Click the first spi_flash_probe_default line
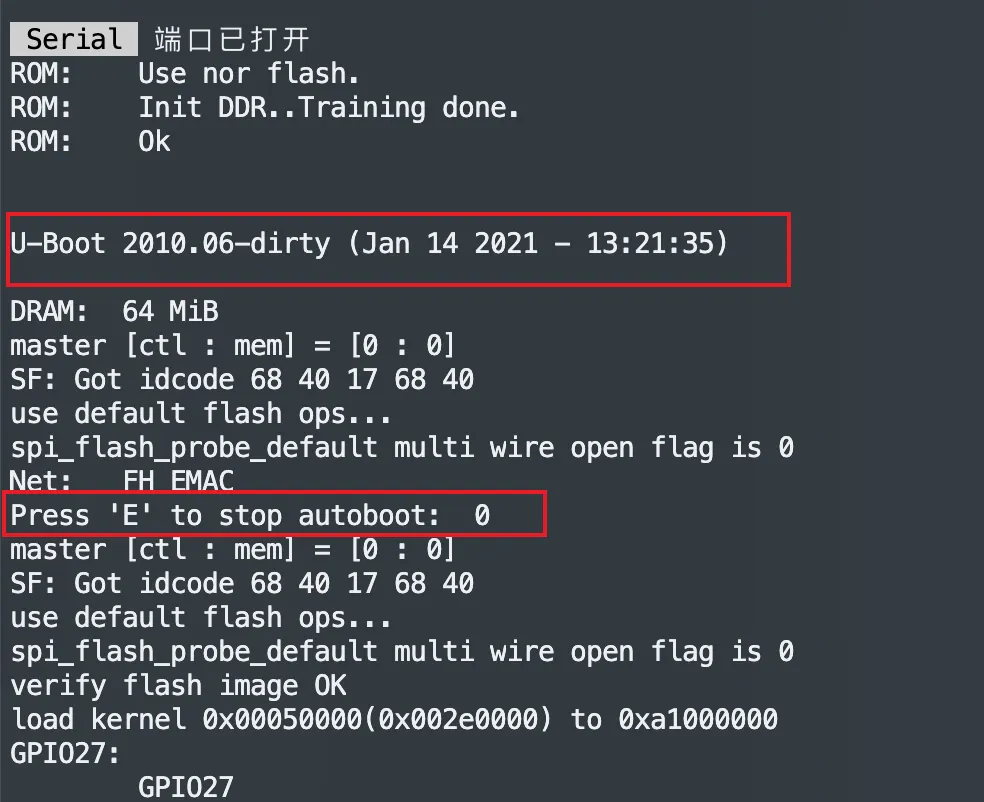984x802 pixels. [402, 448]
